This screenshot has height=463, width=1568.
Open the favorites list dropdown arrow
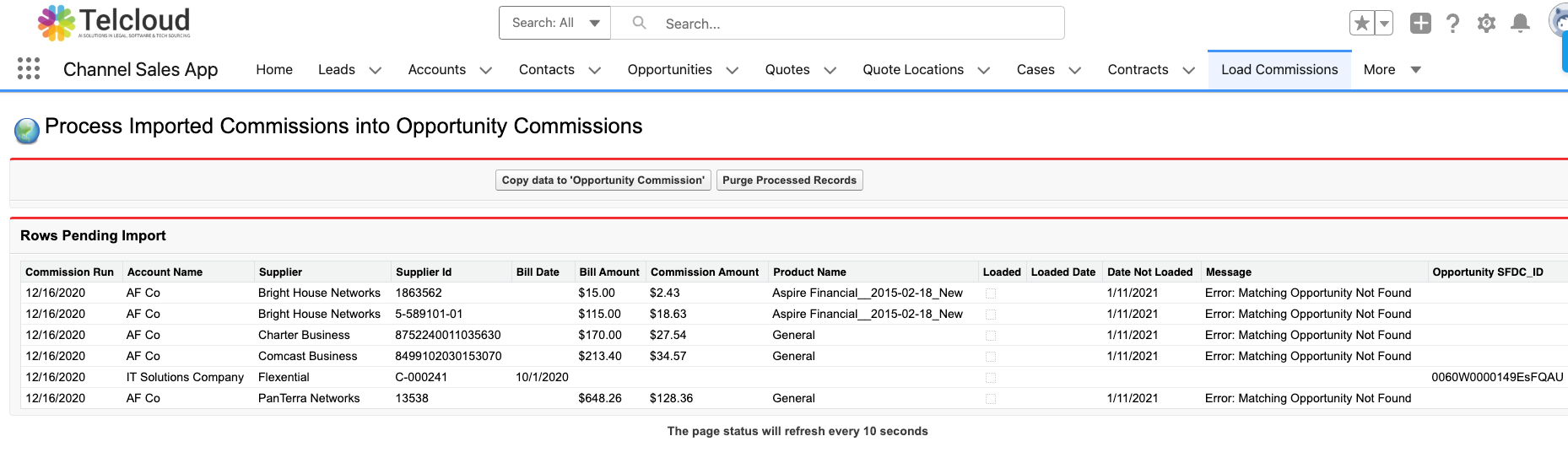coord(1384,24)
